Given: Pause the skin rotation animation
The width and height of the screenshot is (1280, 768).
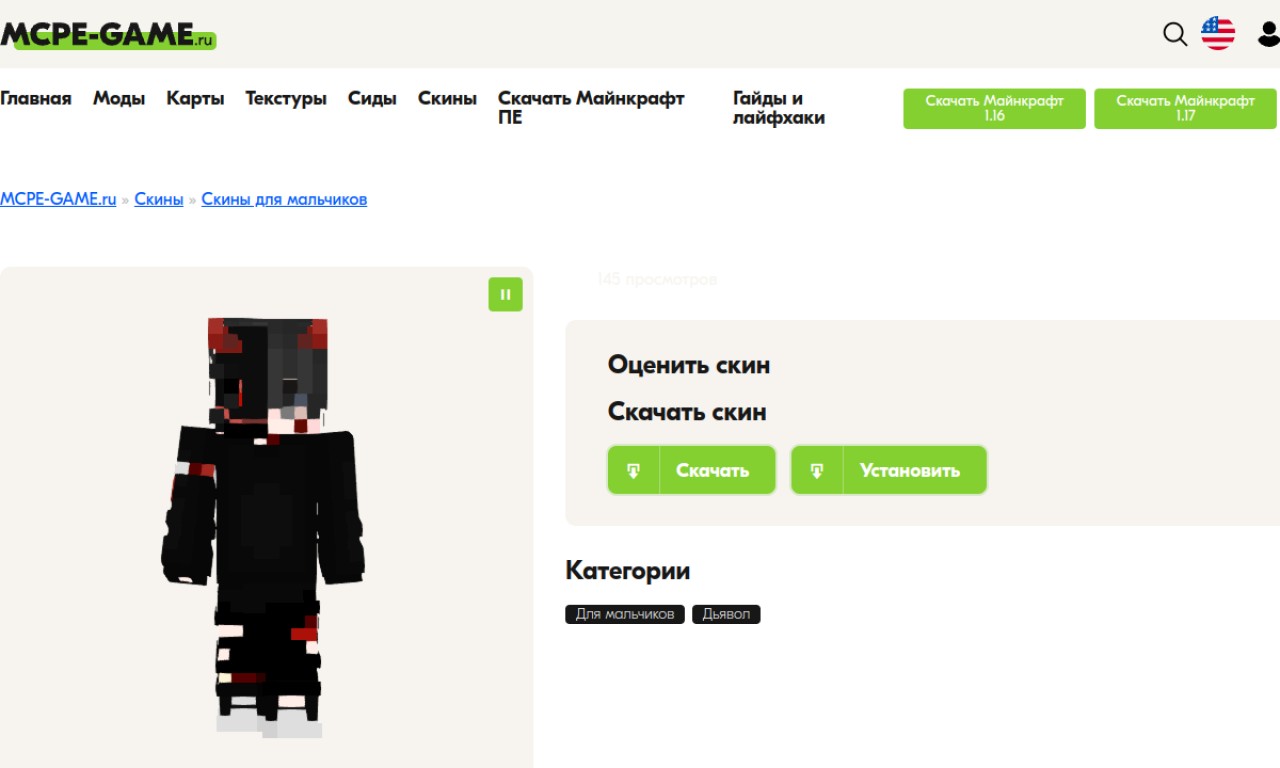Looking at the screenshot, I should (x=505, y=294).
